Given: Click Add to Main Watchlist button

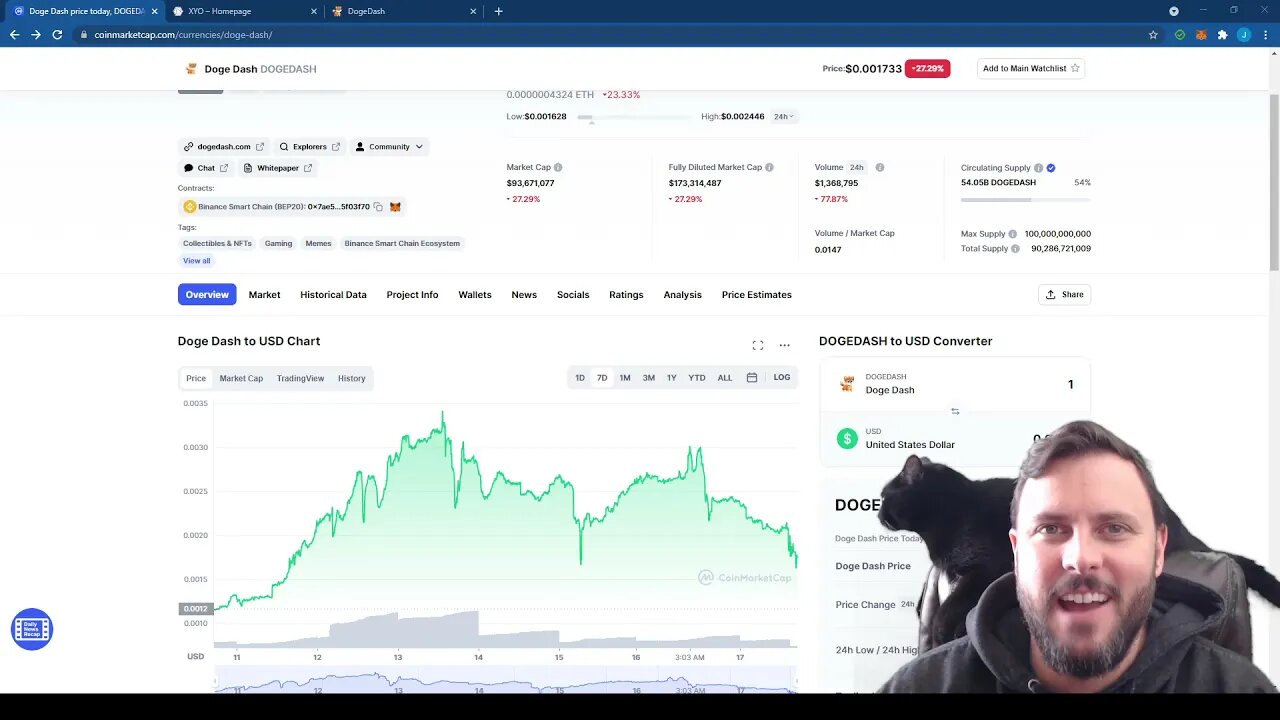Looking at the screenshot, I should pyautogui.click(x=1031, y=69).
